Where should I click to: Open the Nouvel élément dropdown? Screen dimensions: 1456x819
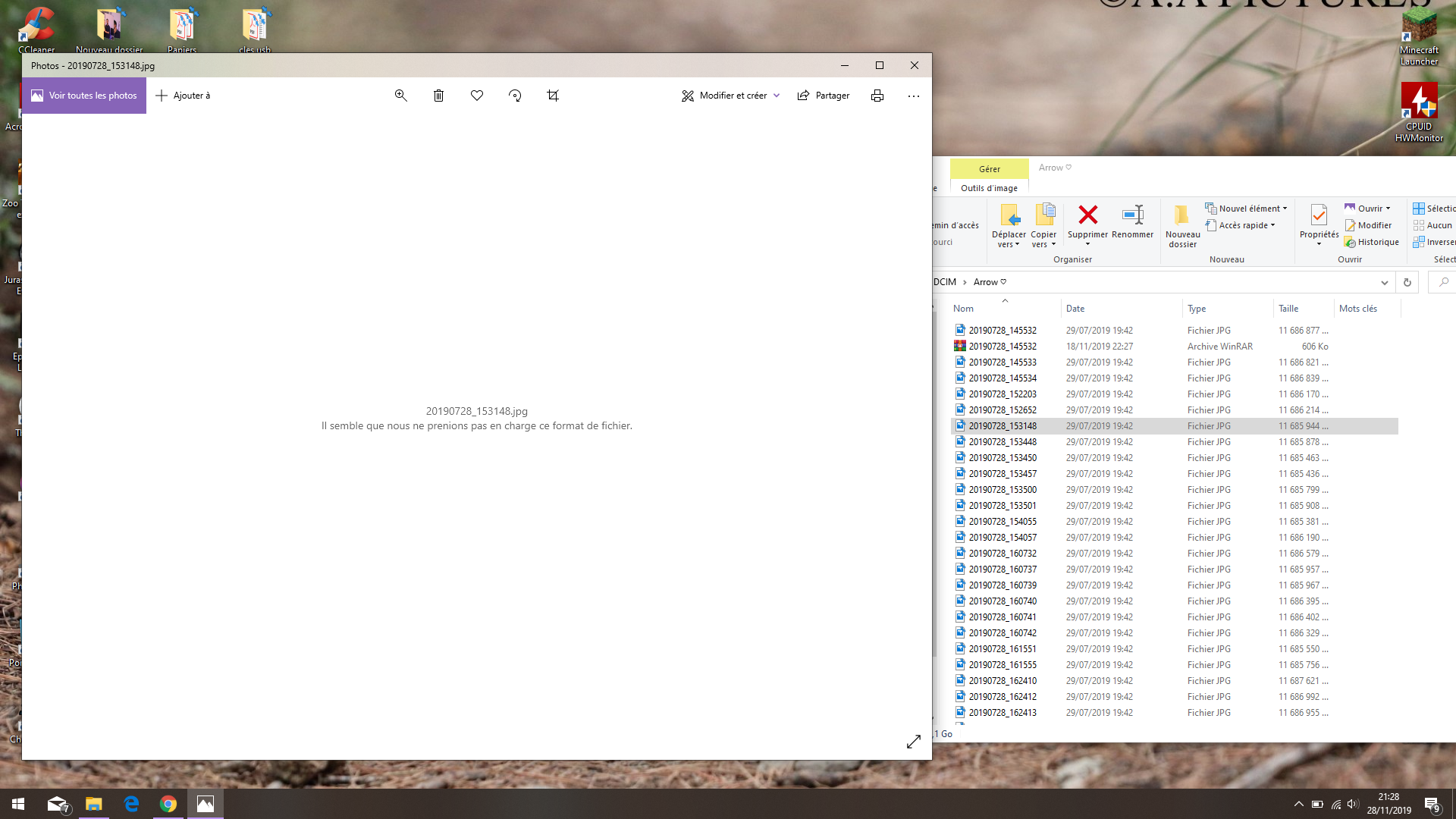[x=1247, y=209]
